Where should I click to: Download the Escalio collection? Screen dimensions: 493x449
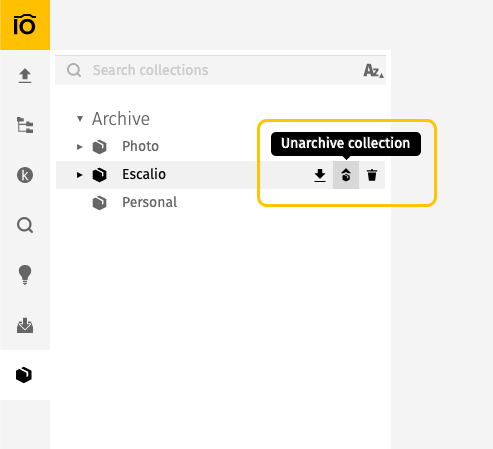tap(320, 175)
